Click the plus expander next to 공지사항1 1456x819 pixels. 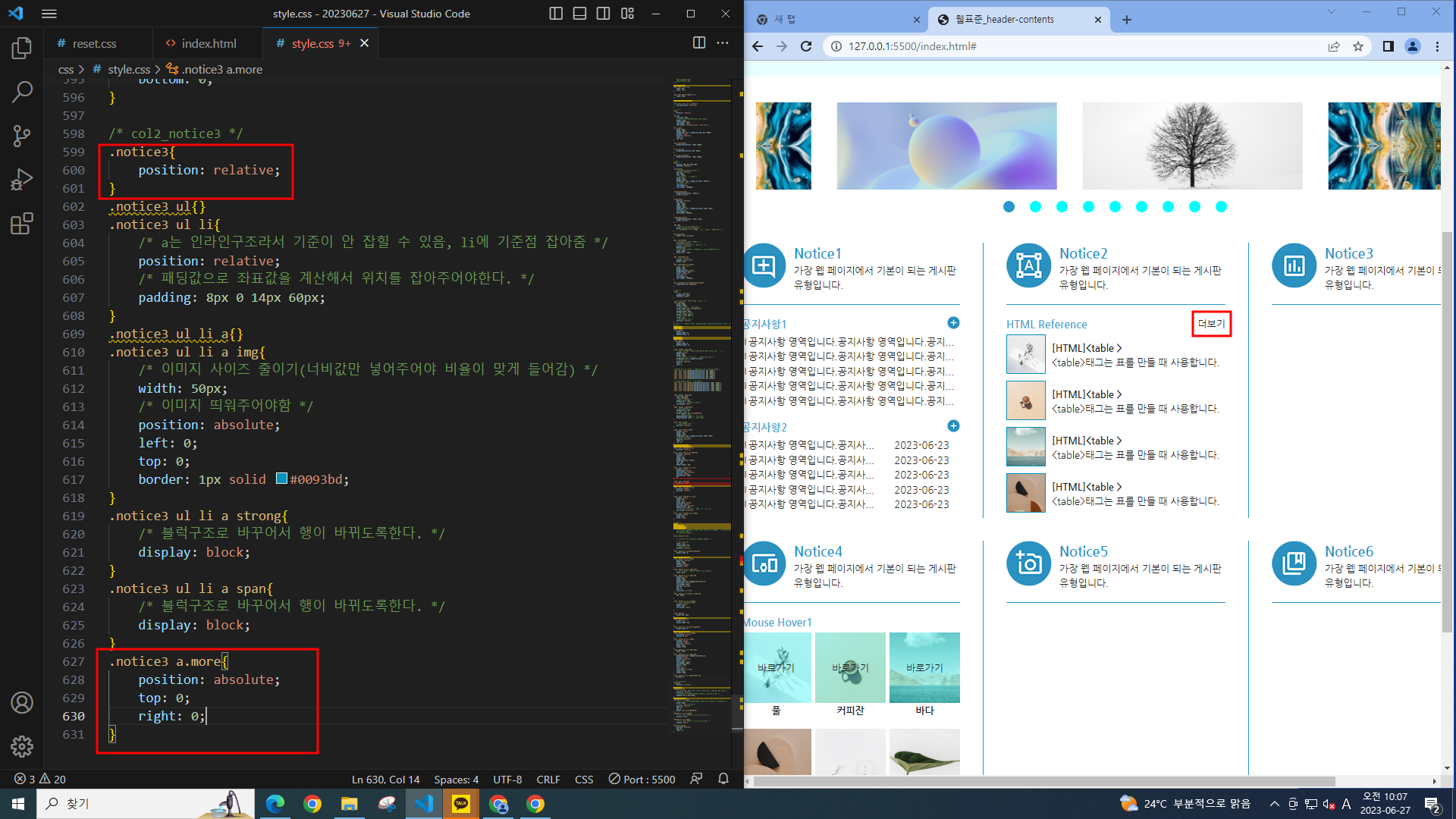[953, 323]
